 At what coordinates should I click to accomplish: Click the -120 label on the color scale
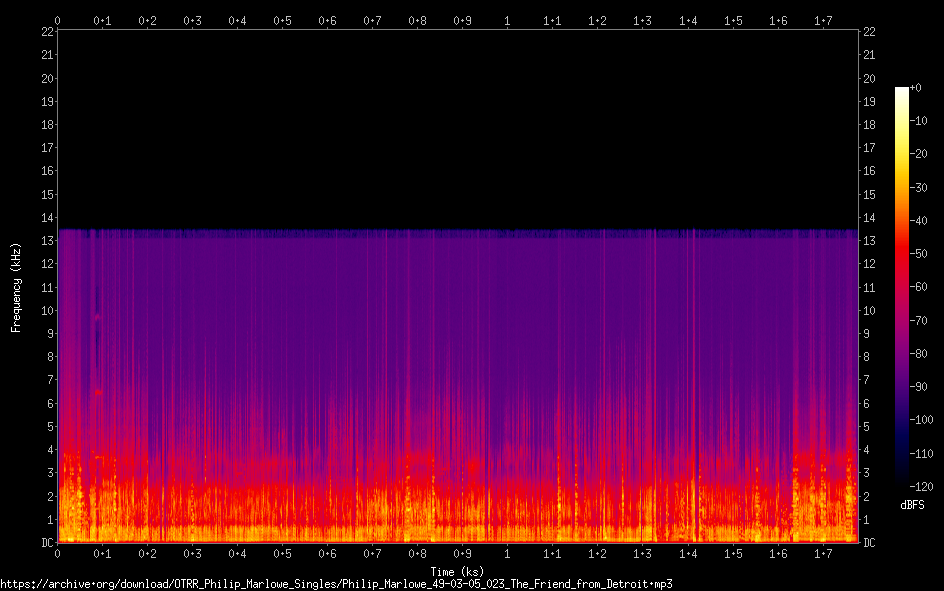pos(922,487)
